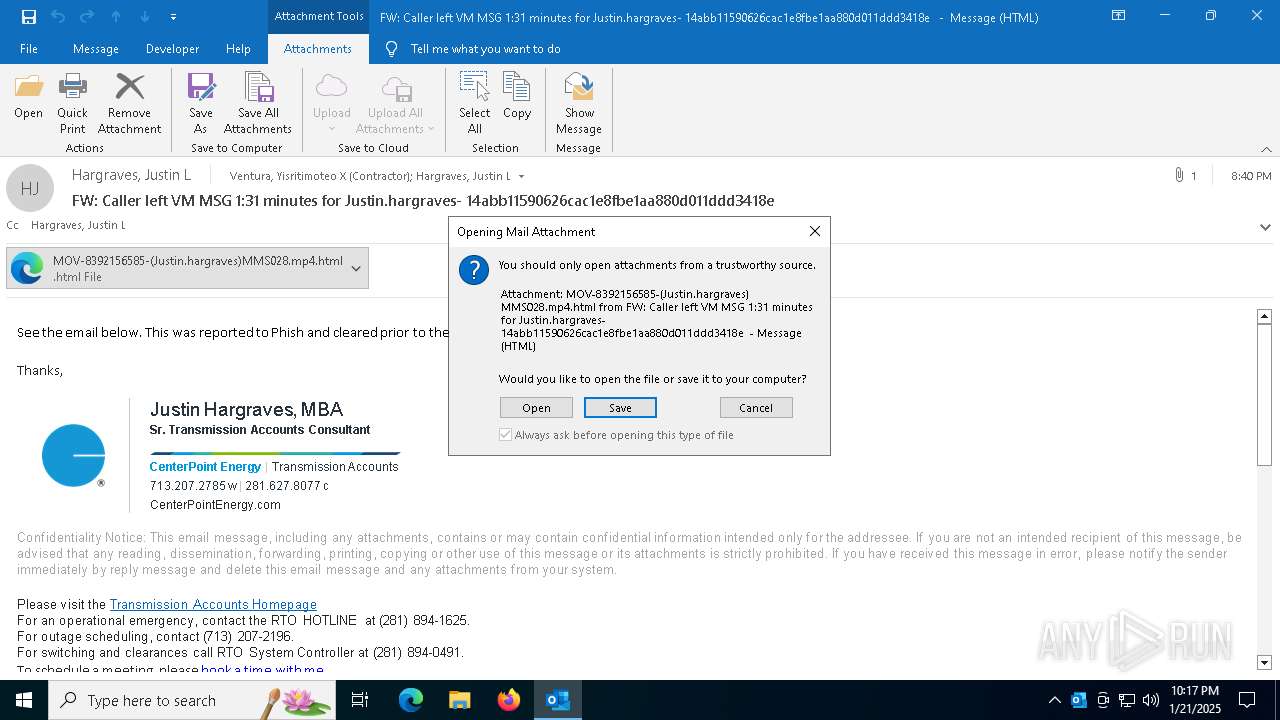Screen dimensions: 1280x720
Task: Click the message scrollbar up arrow
Action: point(1264,316)
